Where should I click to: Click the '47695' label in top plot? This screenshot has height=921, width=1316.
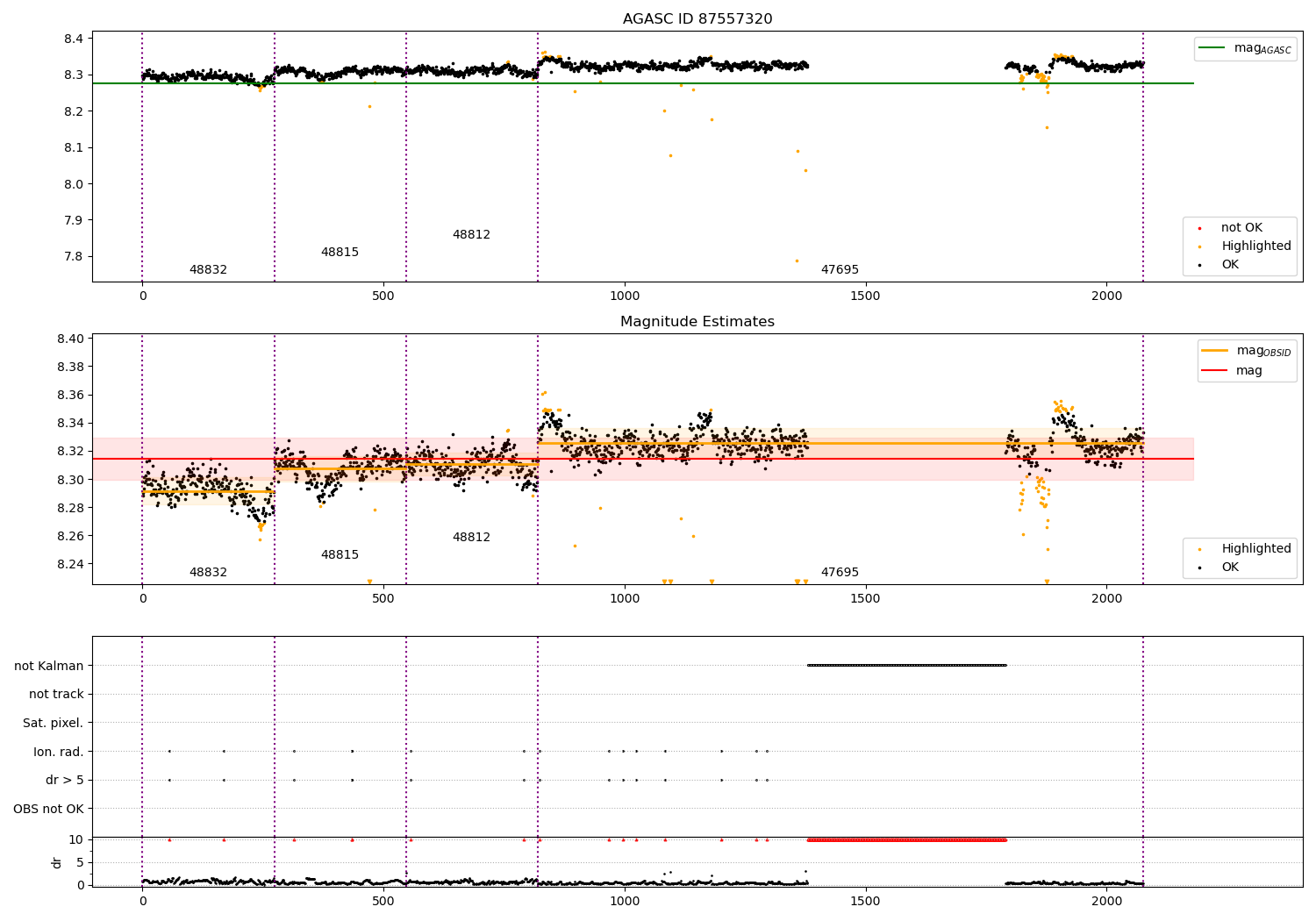click(840, 270)
